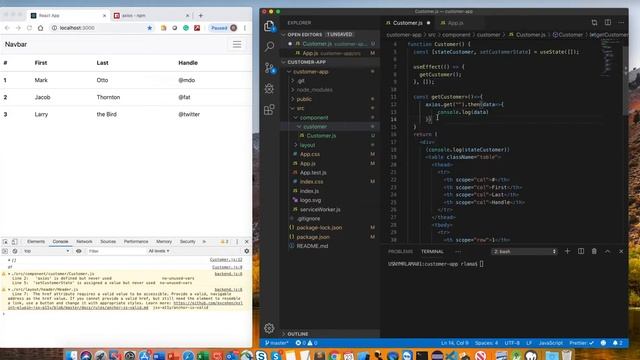Open the console All levels dropdown
Viewport: 640px width, 360px height.
(159, 251)
